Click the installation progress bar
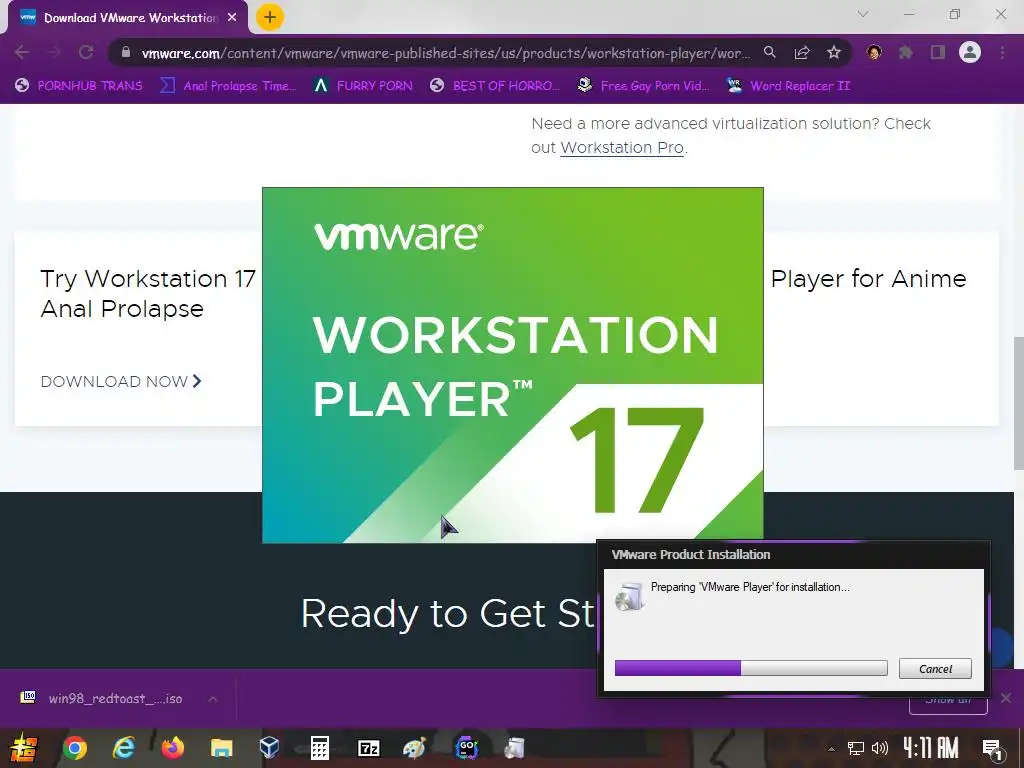 coord(751,667)
